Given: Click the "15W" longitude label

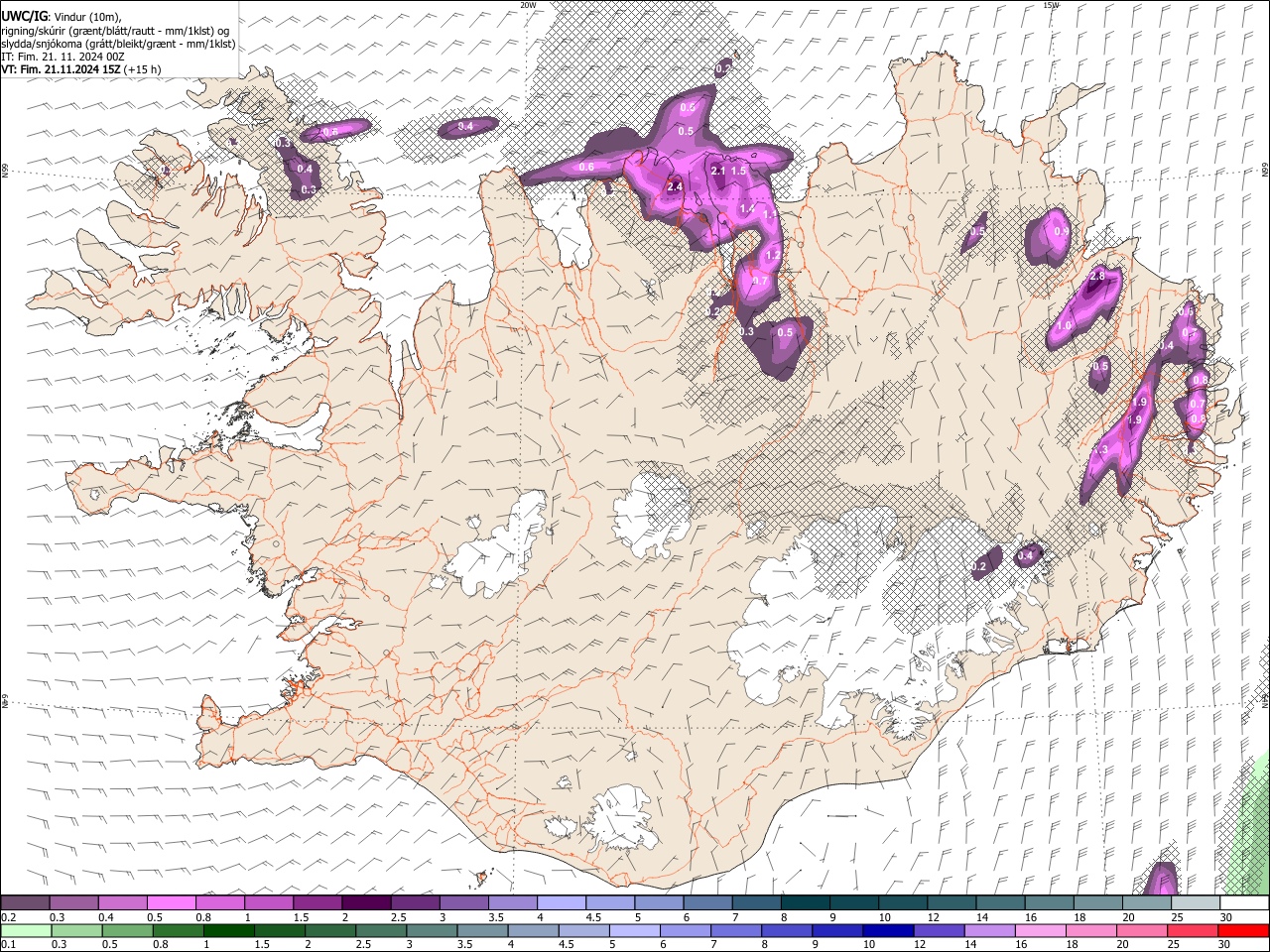Looking at the screenshot, I should coord(1051,5).
